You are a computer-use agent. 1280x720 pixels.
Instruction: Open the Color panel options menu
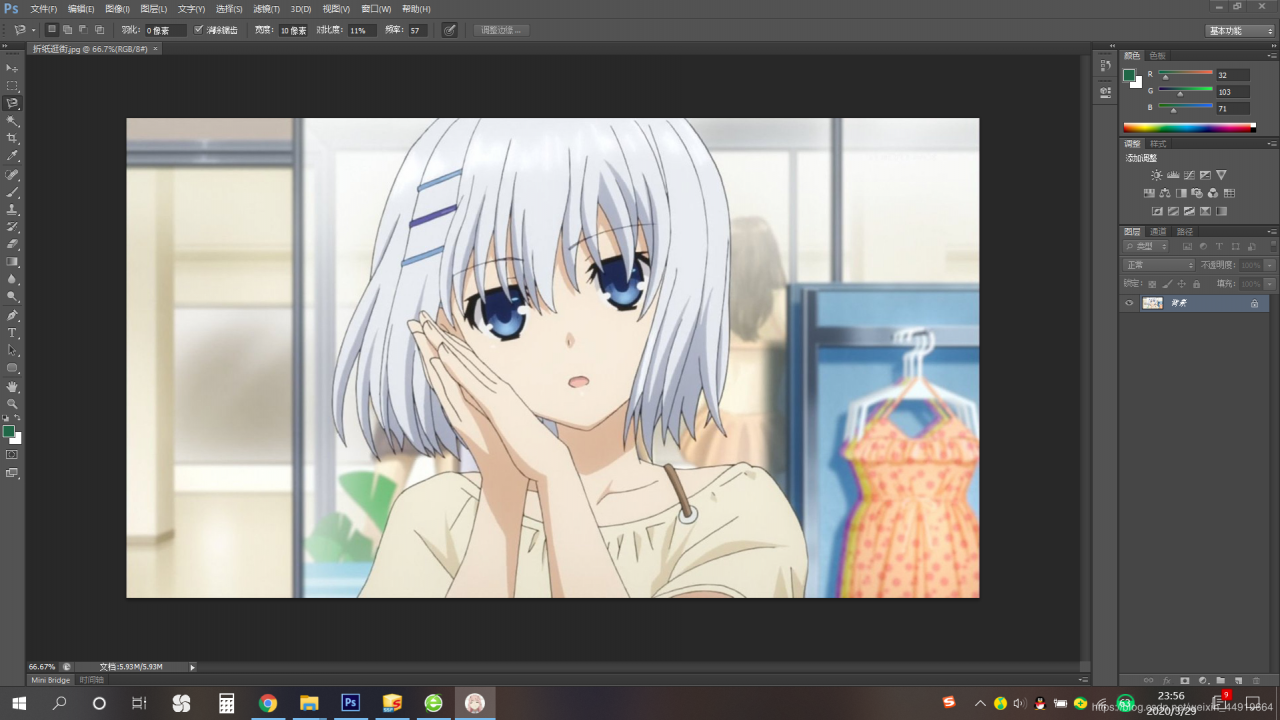pos(1272,56)
